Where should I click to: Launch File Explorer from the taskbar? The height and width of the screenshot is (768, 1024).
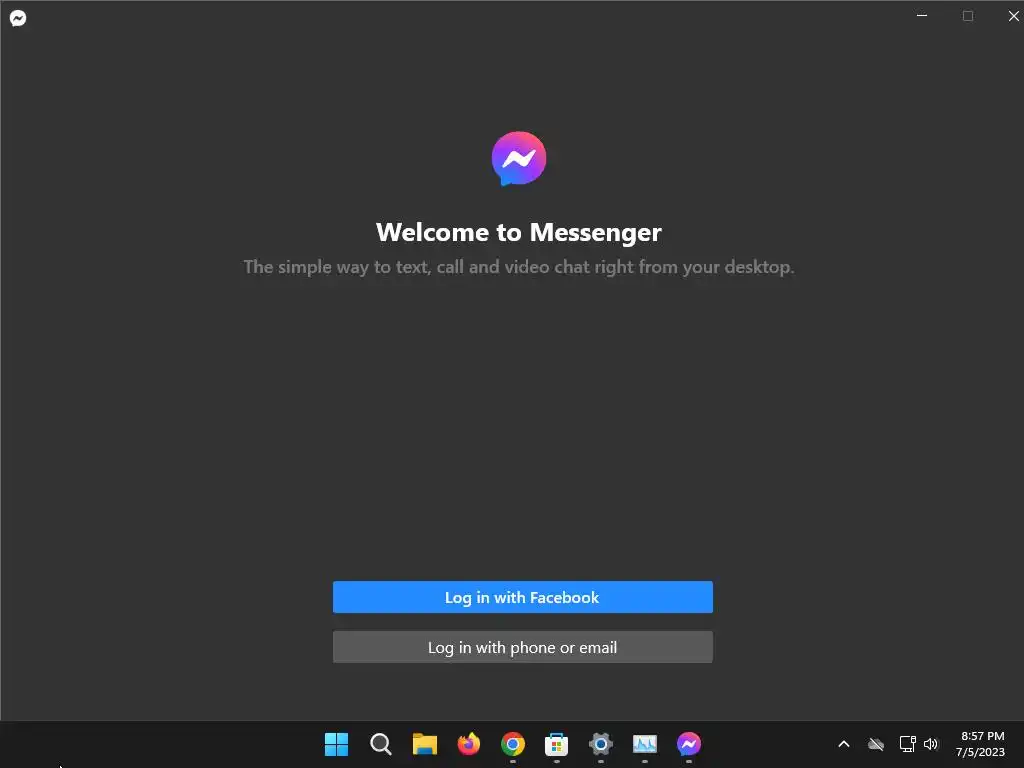(x=424, y=744)
